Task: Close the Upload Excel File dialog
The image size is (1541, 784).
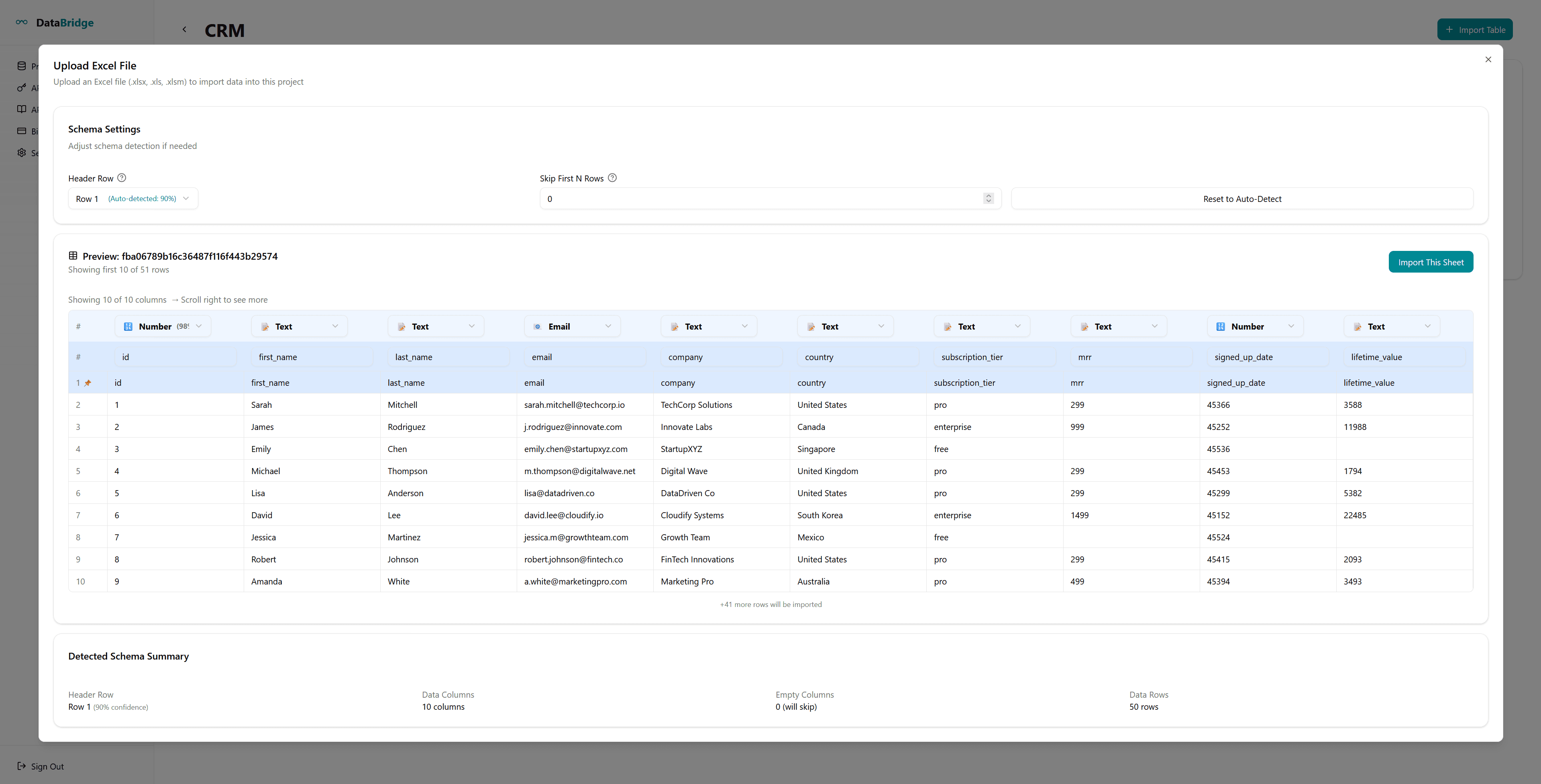Action: point(1488,59)
